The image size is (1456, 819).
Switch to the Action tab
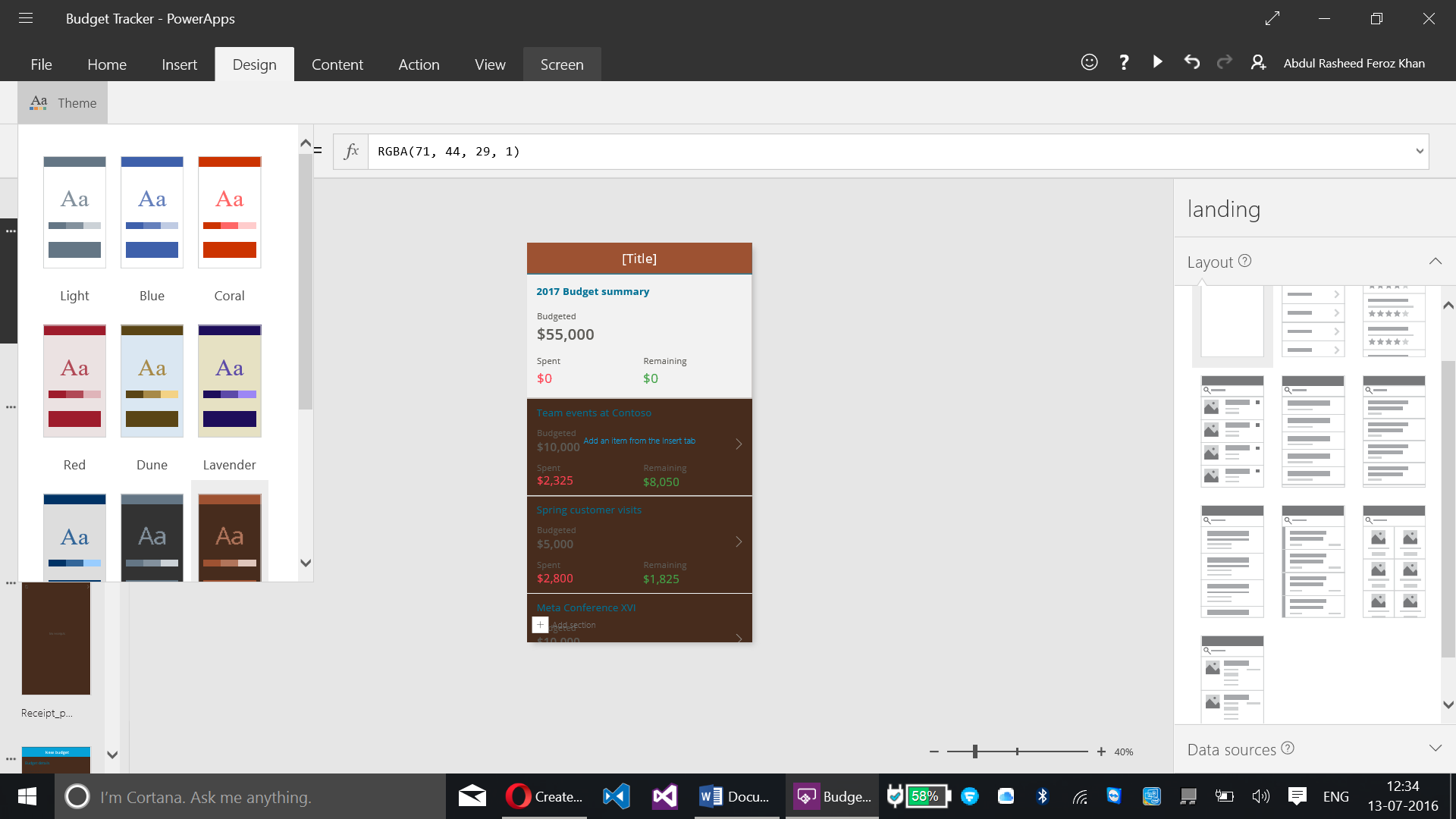tap(419, 64)
